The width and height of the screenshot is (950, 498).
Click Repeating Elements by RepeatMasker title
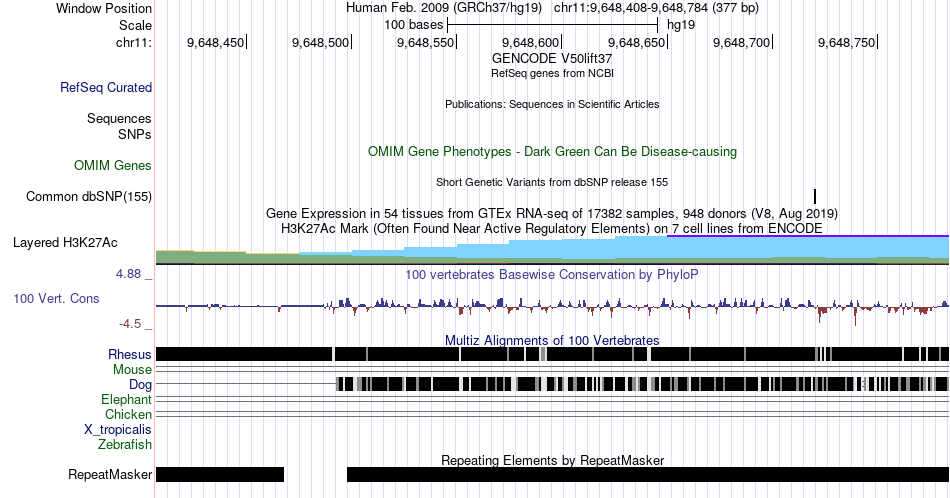point(552,460)
